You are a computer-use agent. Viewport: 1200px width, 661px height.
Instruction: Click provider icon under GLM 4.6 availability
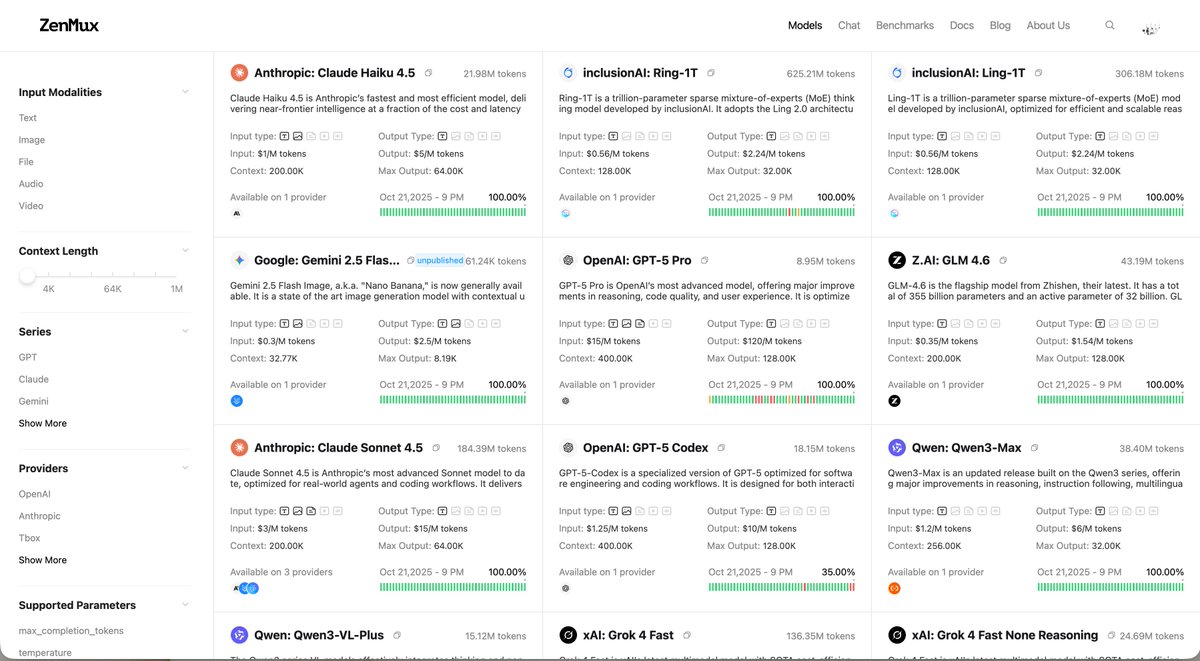(894, 401)
